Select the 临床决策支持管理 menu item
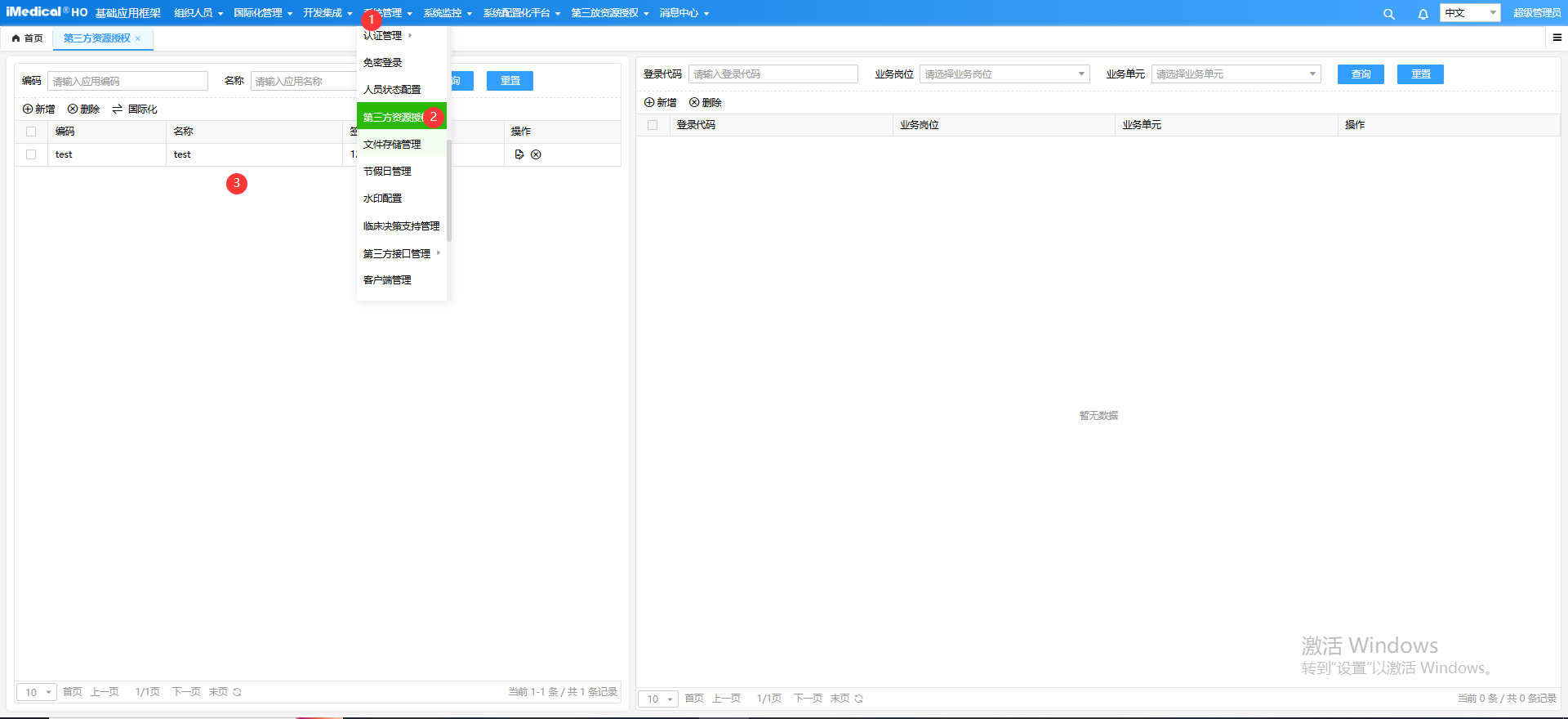The image size is (1568, 719). (x=402, y=226)
